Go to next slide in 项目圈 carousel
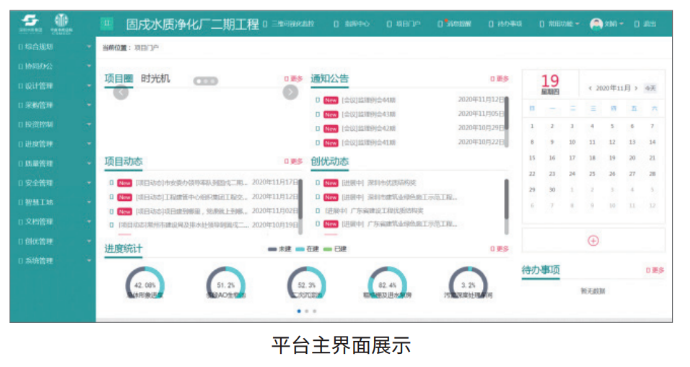 click(x=290, y=92)
